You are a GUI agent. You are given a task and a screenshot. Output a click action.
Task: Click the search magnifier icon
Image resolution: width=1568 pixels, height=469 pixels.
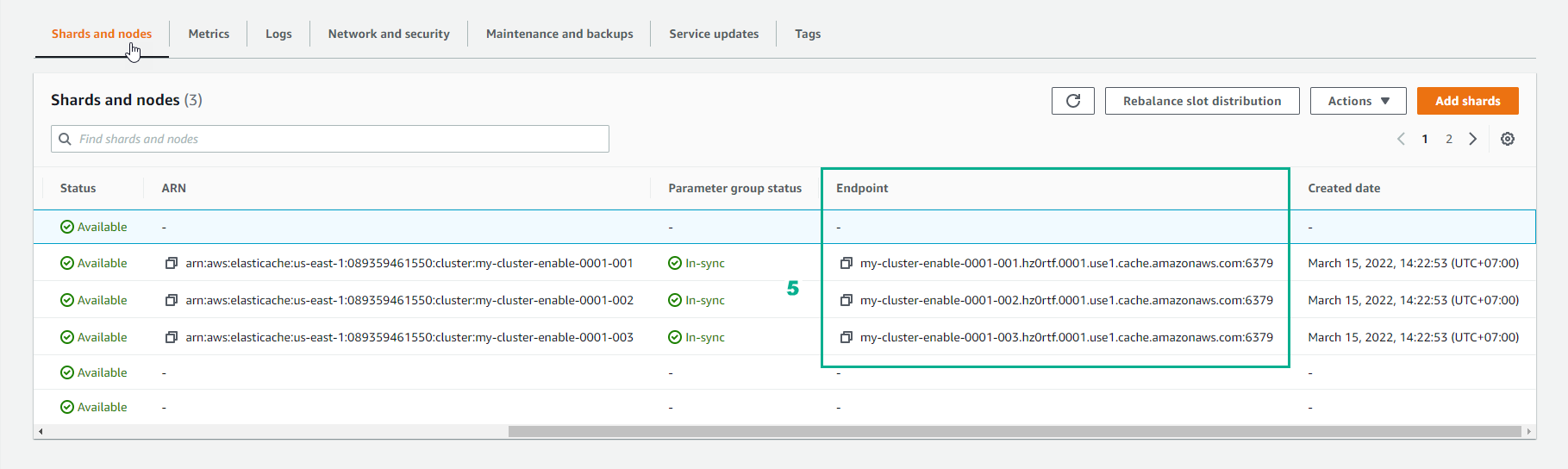click(x=65, y=139)
